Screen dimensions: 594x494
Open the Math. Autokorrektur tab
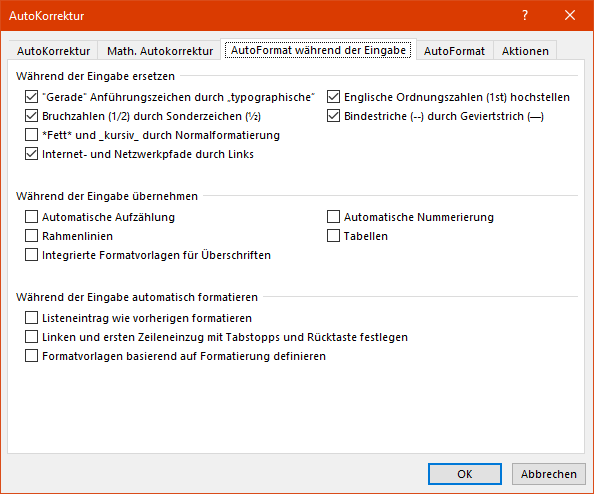[x=160, y=51]
